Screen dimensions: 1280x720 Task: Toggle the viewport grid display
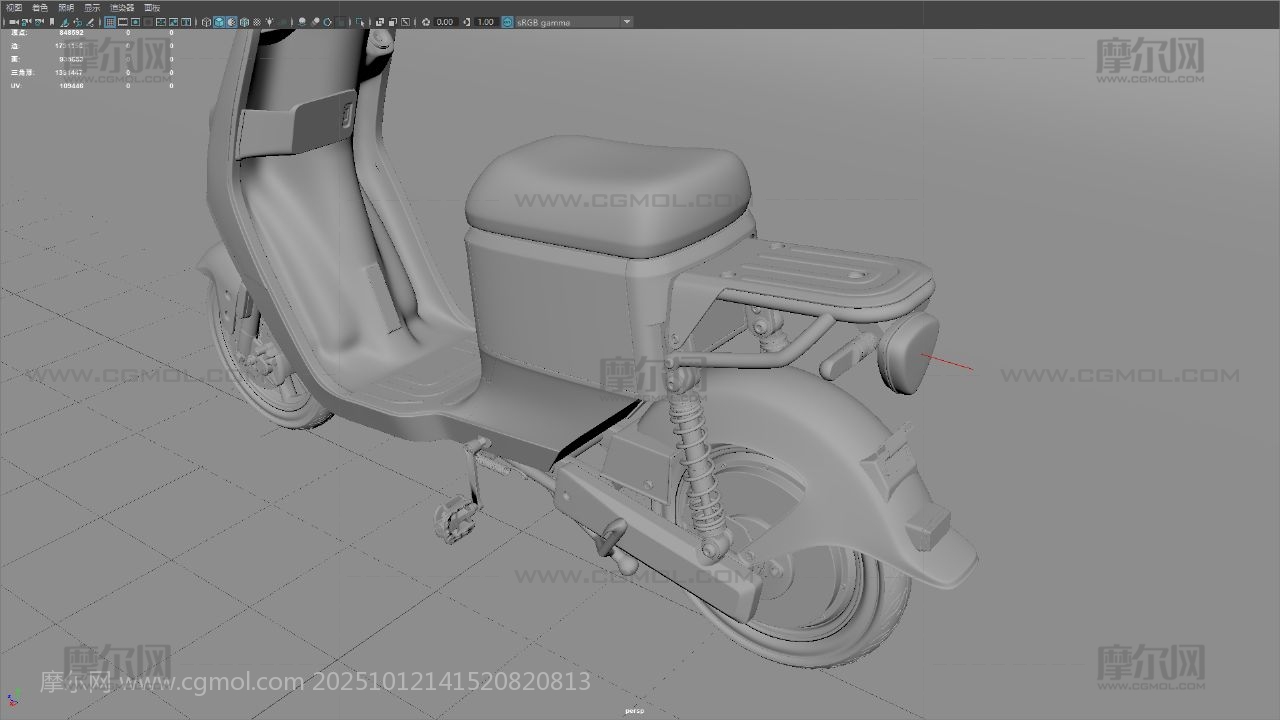click(x=110, y=21)
